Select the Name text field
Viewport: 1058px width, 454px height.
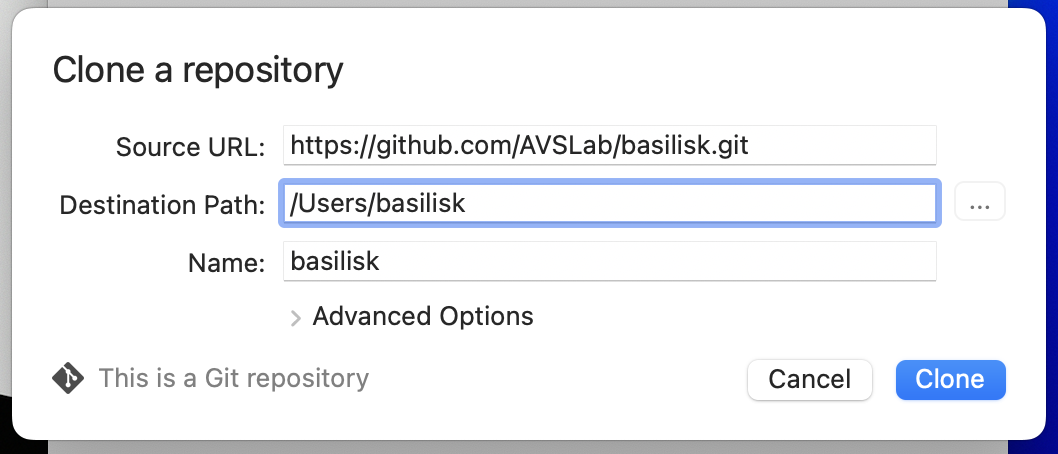pyautogui.click(x=608, y=262)
